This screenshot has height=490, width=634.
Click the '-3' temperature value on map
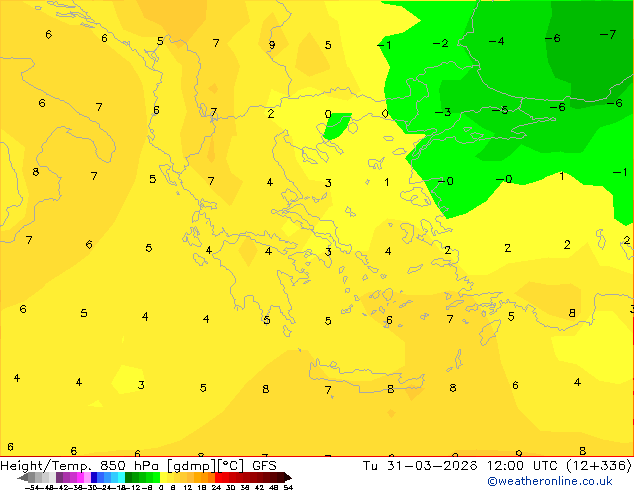point(443,112)
